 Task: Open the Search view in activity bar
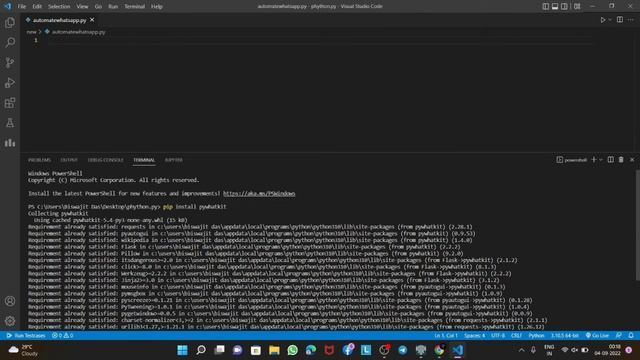pyautogui.click(x=10, y=42)
